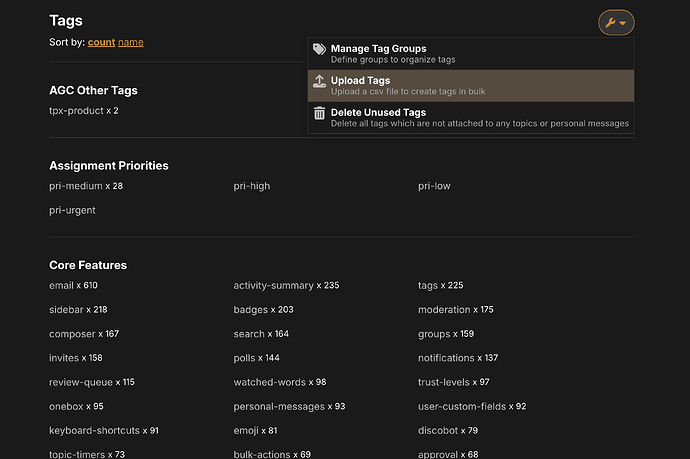Open the discobot tag
The width and height of the screenshot is (690, 459).
pyautogui.click(x=438, y=431)
